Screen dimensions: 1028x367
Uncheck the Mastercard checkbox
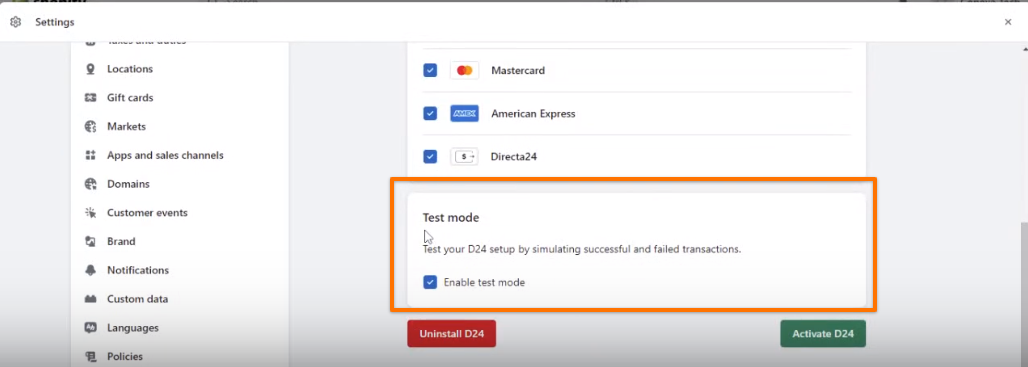pos(430,70)
